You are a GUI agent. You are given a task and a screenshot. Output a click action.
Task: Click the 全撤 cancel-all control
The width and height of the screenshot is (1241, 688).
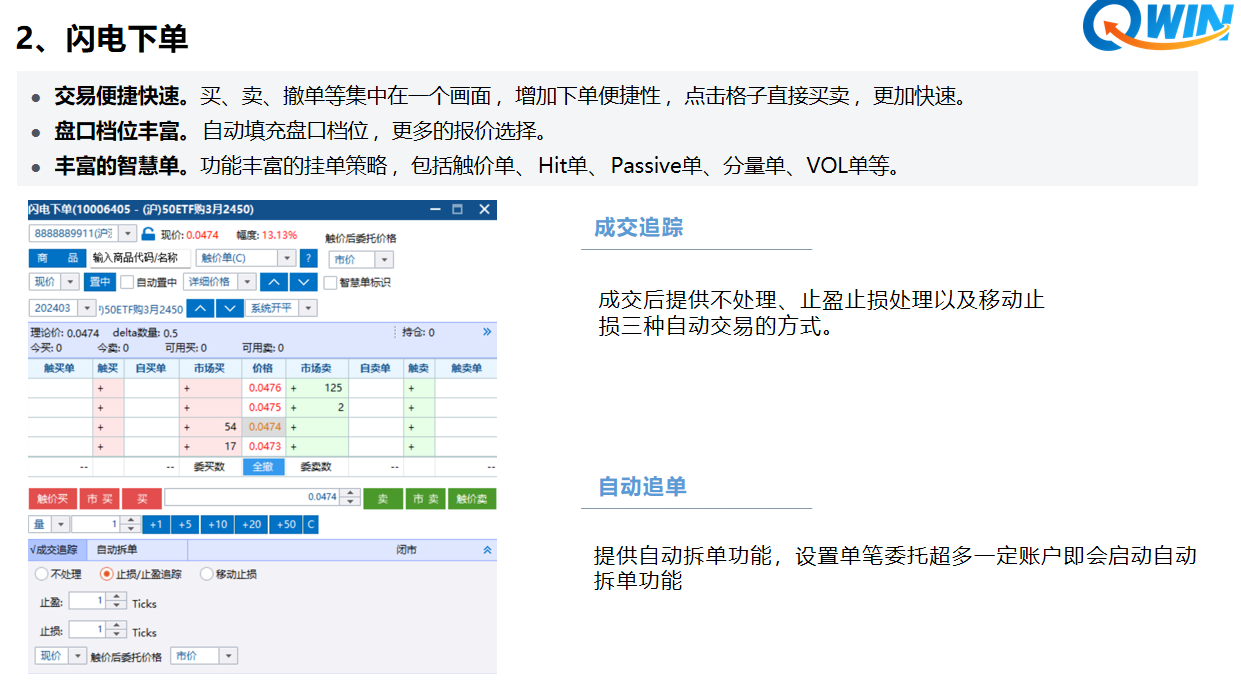pyautogui.click(x=266, y=467)
